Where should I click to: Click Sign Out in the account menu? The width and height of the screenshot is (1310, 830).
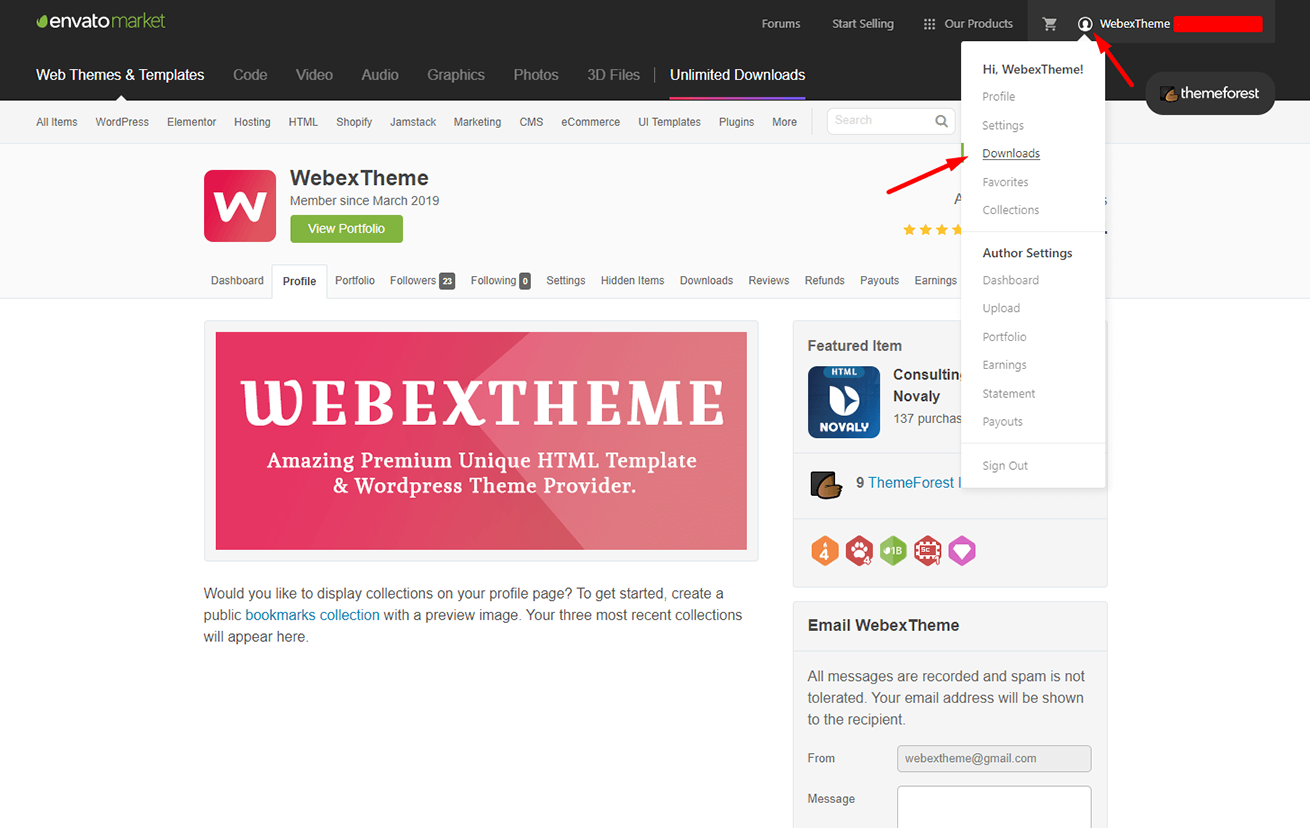click(x=1004, y=465)
